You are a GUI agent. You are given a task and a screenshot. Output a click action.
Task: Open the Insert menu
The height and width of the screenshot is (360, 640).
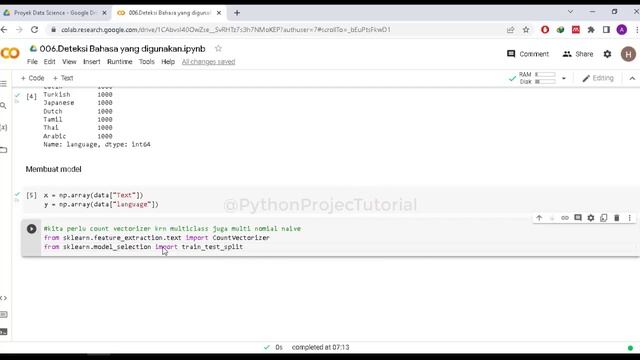tap(91, 62)
